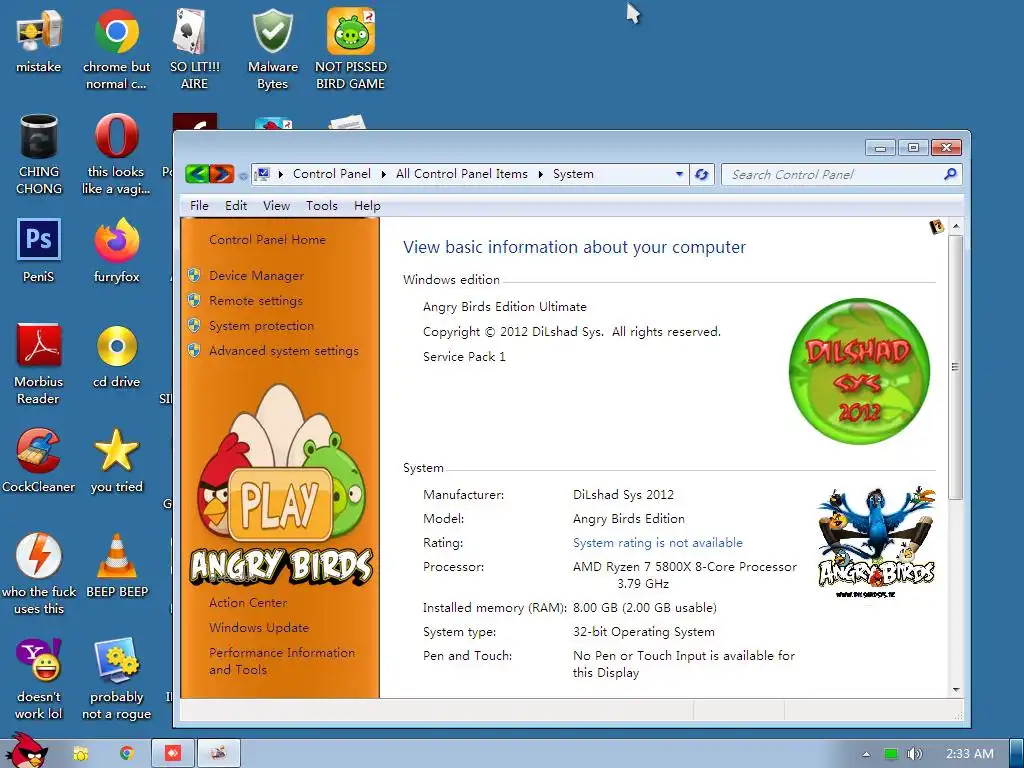Go to Control Panel Home
This screenshot has height=768, width=1024.
click(x=267, y=240)
